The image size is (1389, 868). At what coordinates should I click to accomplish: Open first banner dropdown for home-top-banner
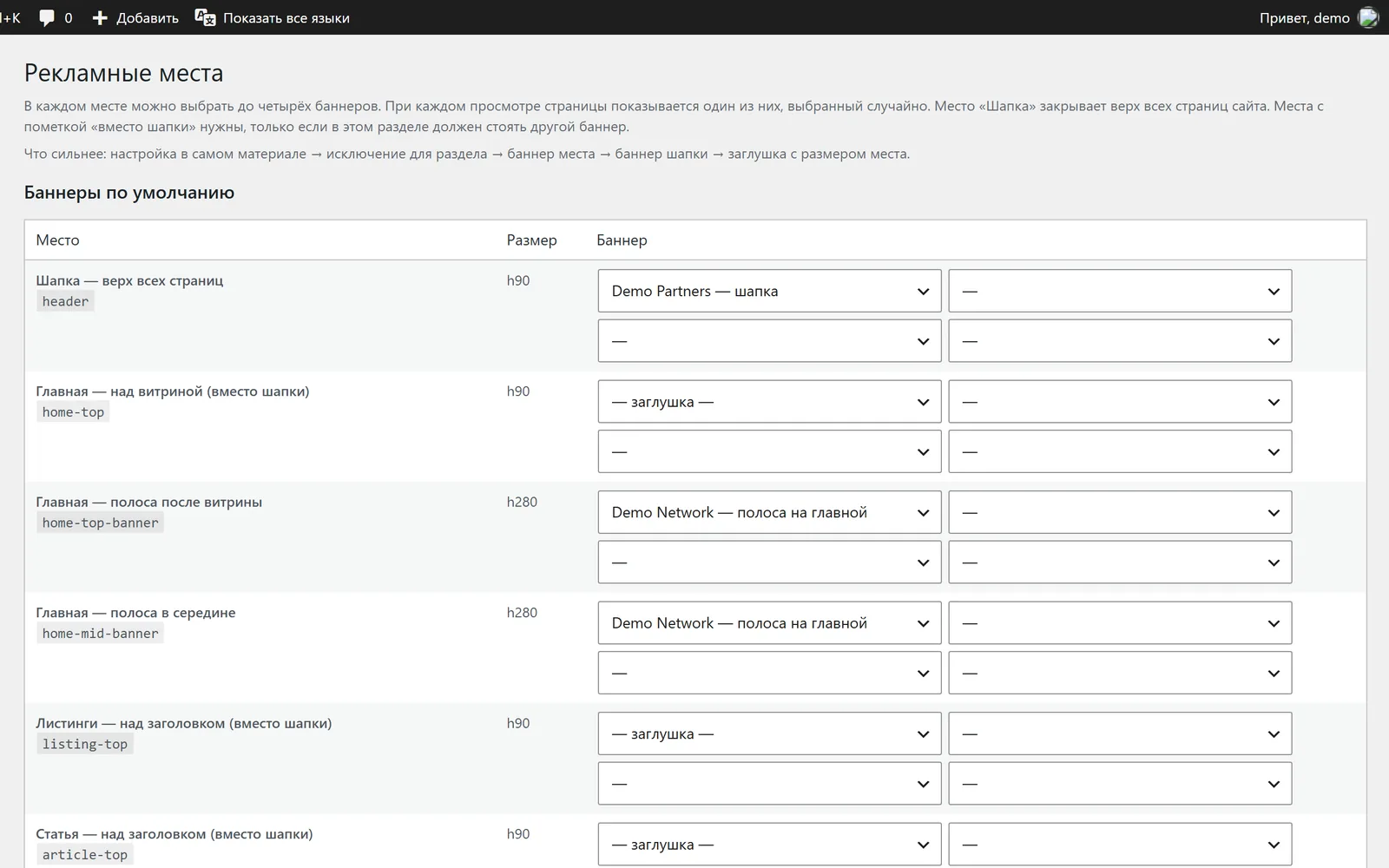769,512
